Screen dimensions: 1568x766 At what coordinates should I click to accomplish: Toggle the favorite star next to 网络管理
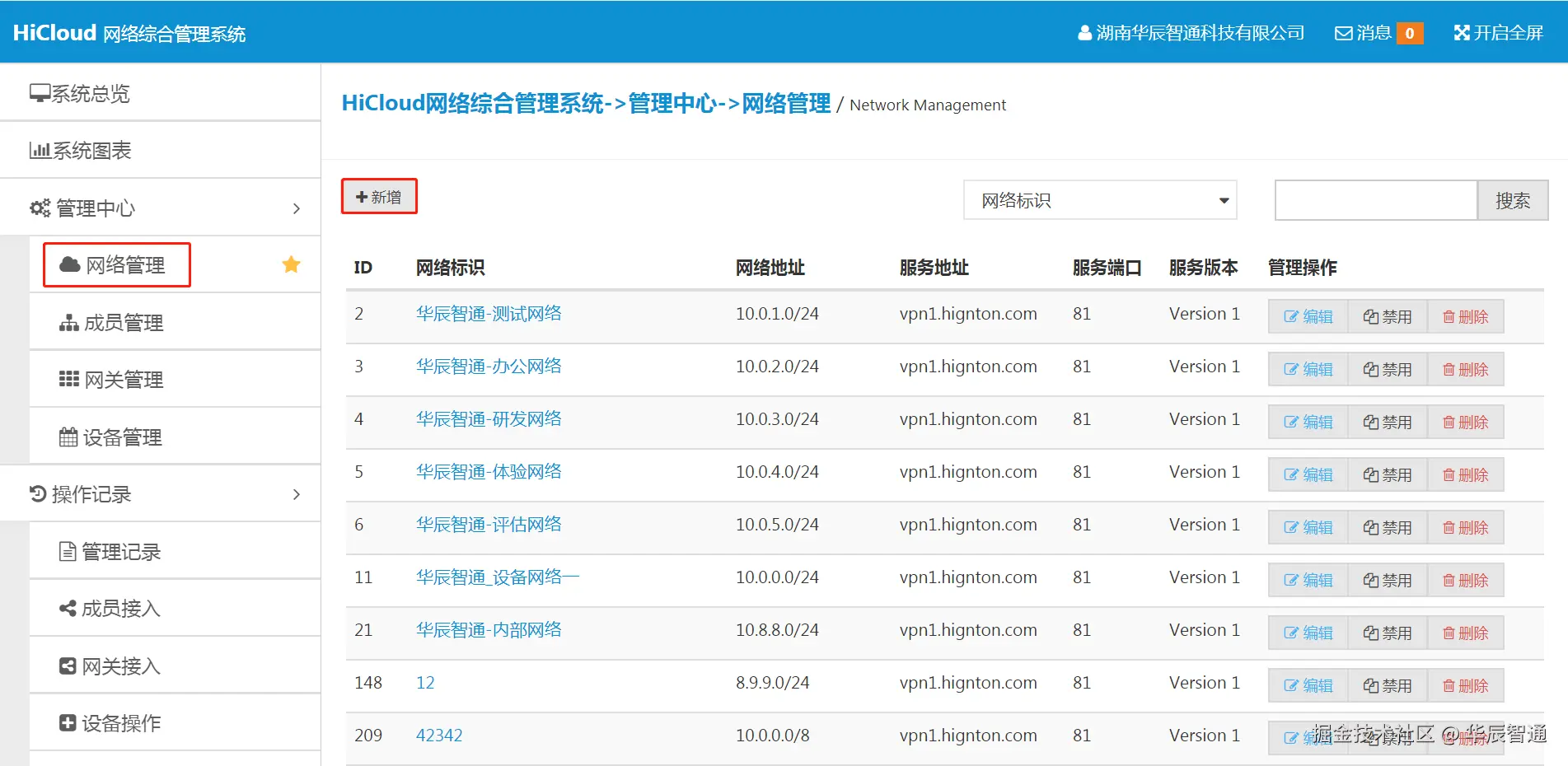coord(290,264)
